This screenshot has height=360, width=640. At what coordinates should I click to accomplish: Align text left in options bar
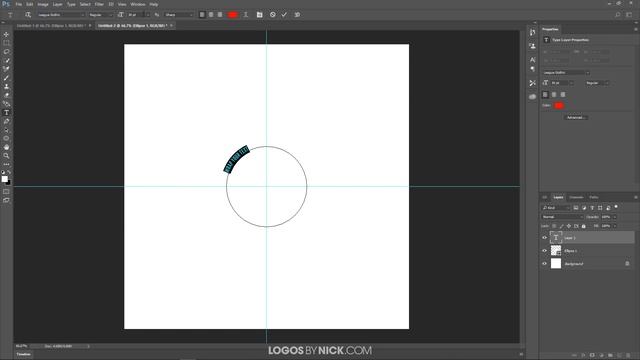point(202,15)
